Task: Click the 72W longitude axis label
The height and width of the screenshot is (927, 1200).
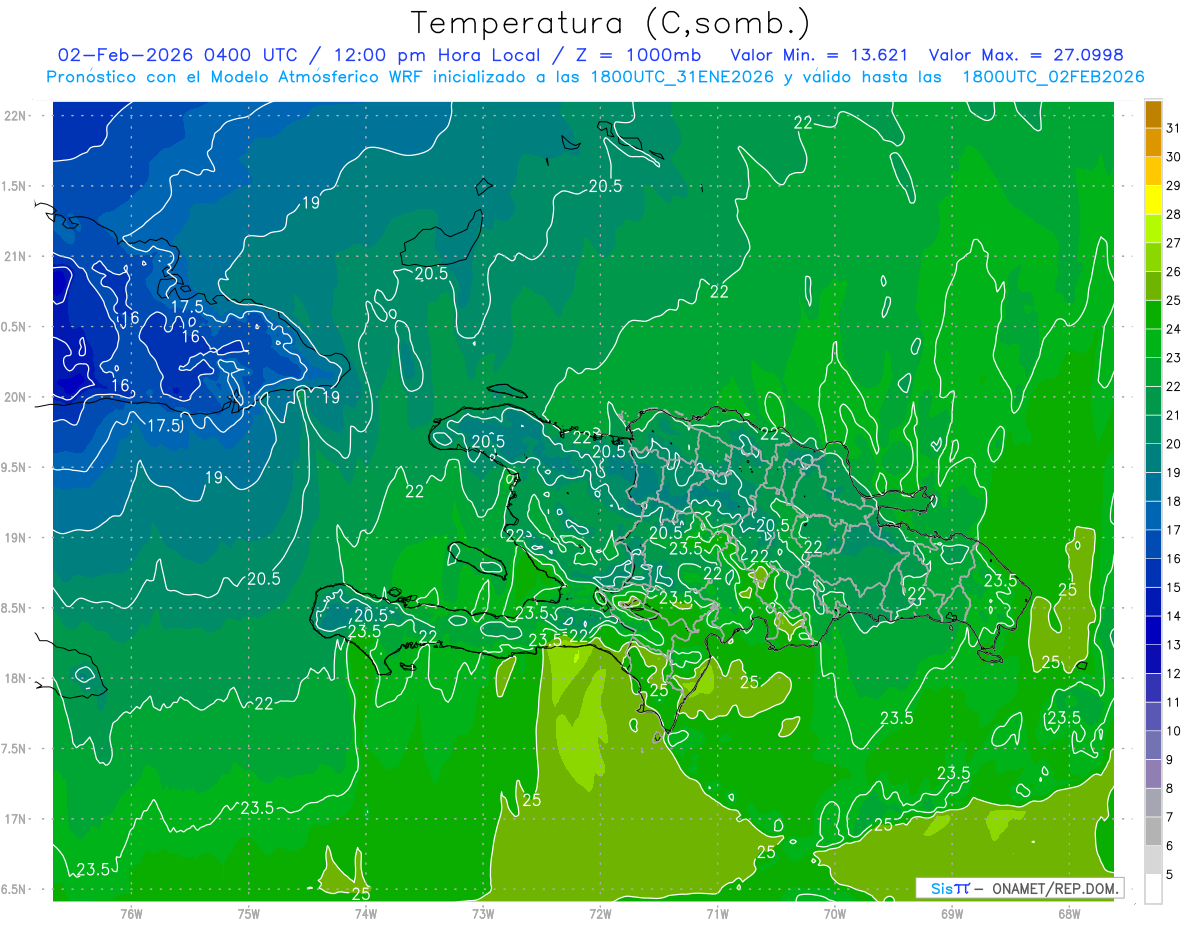Action: [x=600, y=913]
